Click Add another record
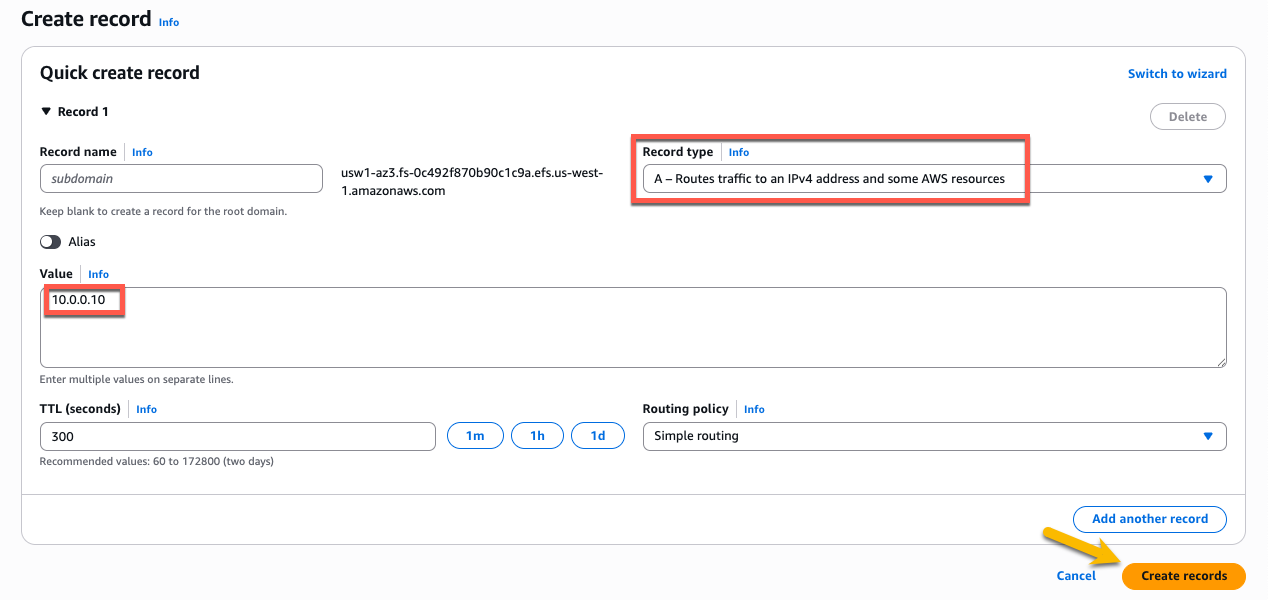The height and width of the screenshot is (600, 1268). click(1149, 519)
